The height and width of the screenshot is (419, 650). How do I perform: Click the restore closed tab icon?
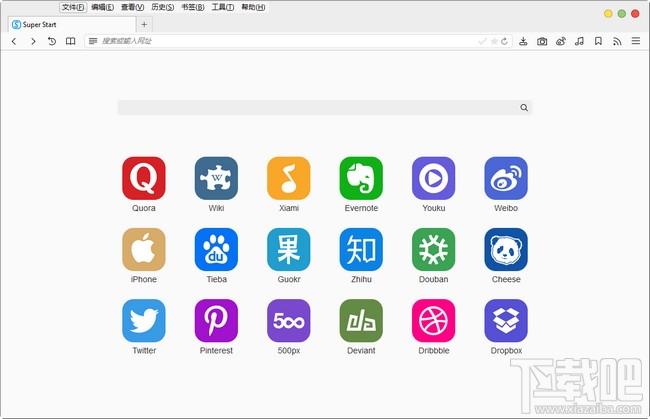(52, 41)
